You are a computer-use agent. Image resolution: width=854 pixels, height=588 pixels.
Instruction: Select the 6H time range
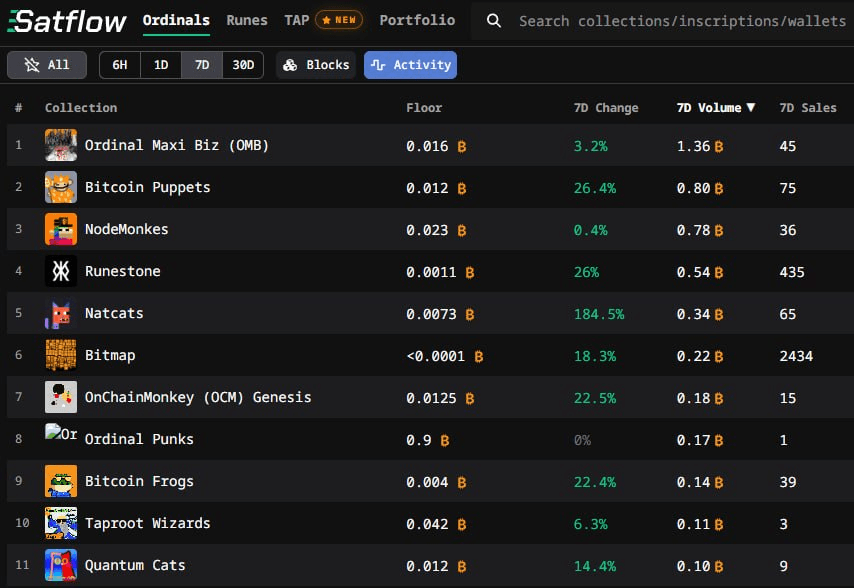click(x=120, y=65)
